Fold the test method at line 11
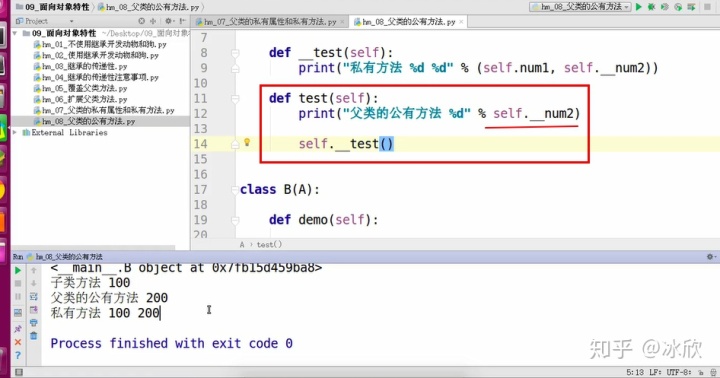 (x=235, y=99)
